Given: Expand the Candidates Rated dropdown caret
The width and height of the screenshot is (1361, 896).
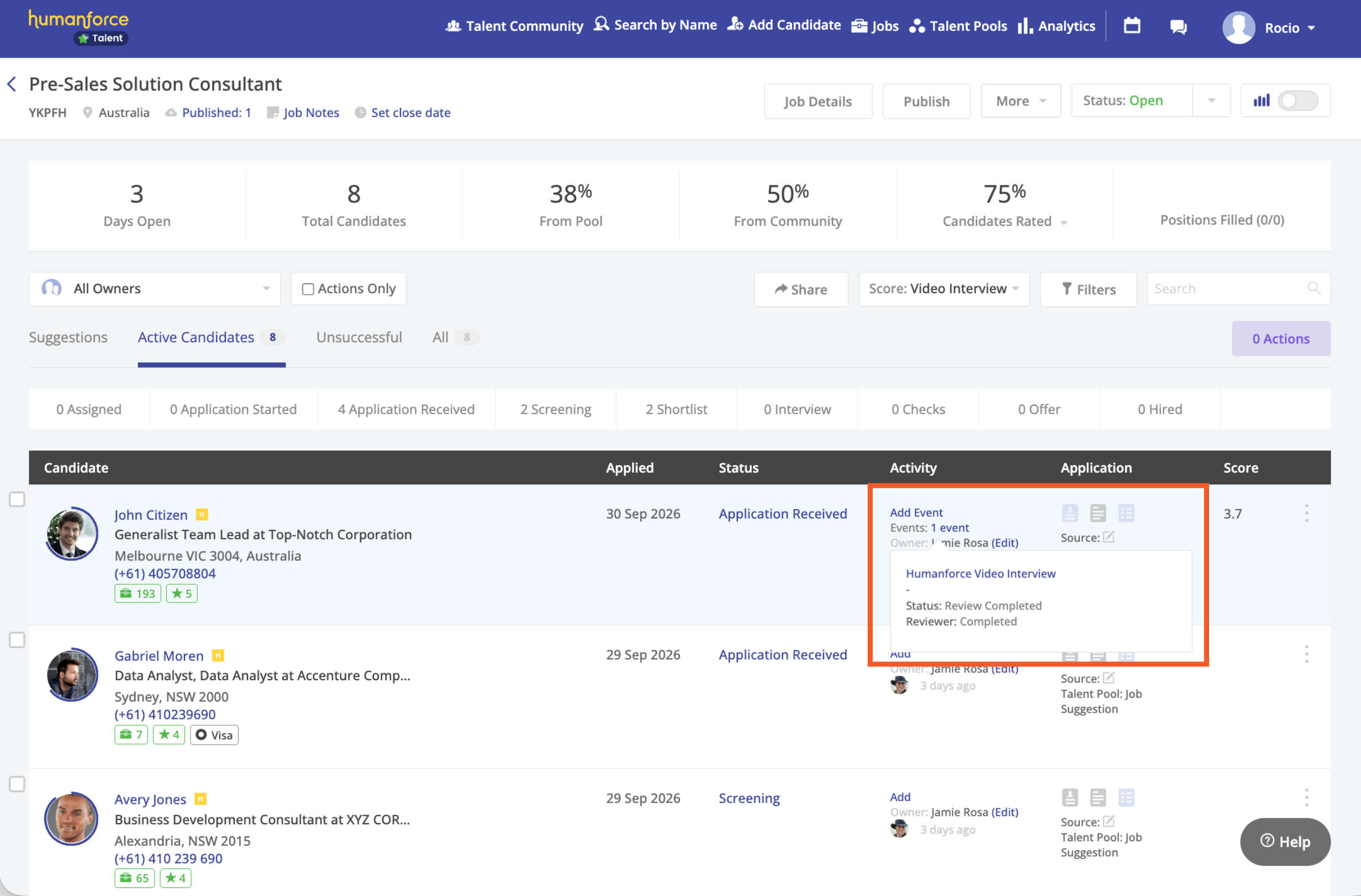Looking at the screenshot, I should click(1064, 222).
